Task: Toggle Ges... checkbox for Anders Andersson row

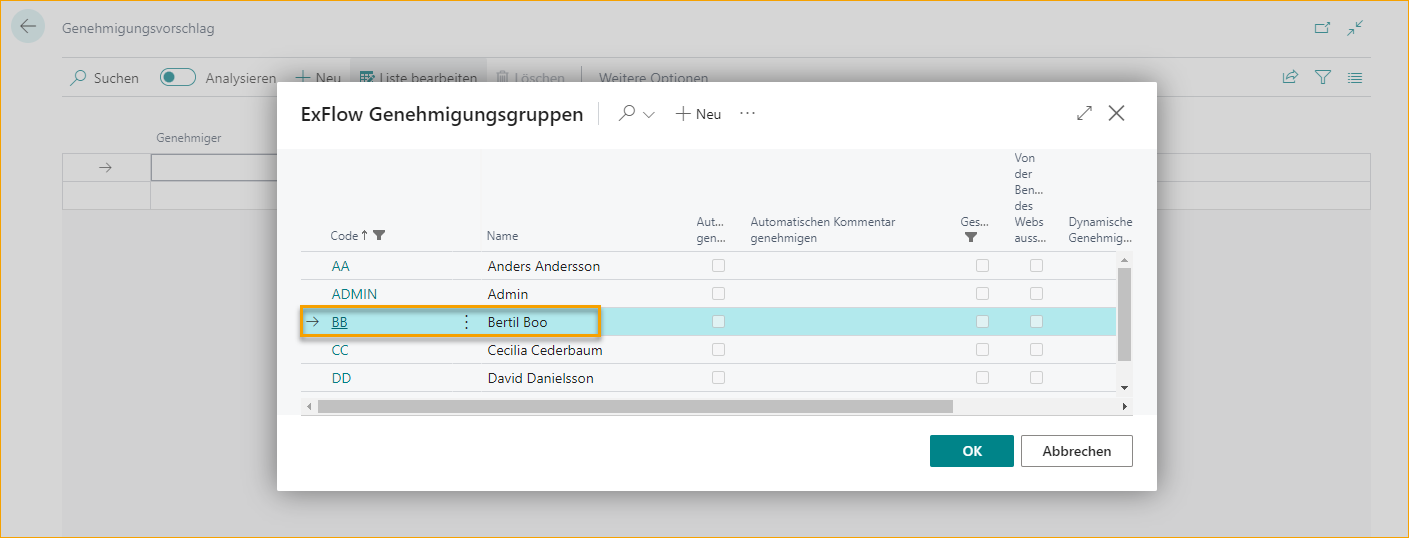Action: tap(982, 266)
